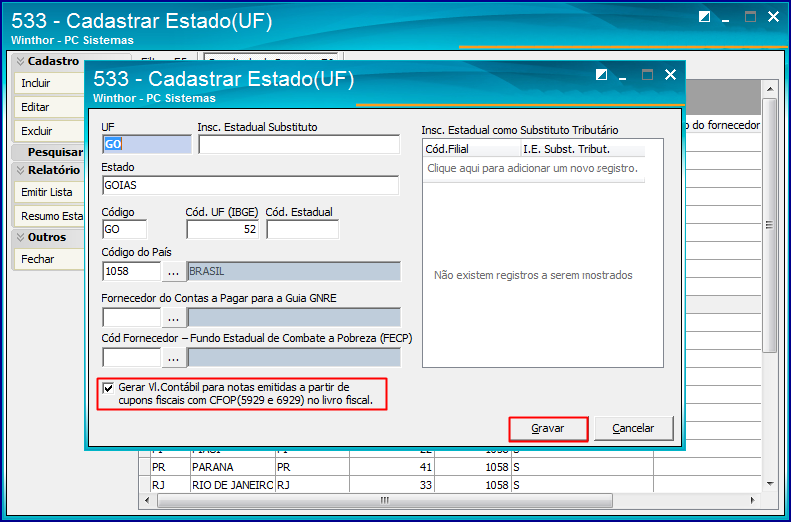The width and height of the screenshot is (791, 522).
Task: Open FECP supplier lookup ellipsis button
Action: (x=174, y=358)
